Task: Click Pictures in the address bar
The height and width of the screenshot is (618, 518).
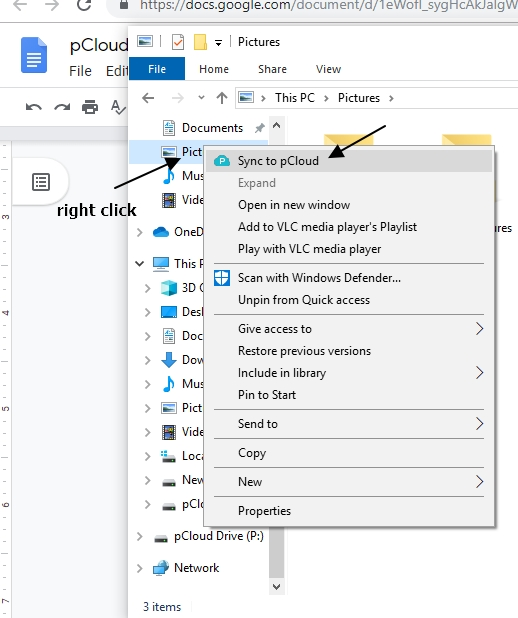Action: coord(359,98)
